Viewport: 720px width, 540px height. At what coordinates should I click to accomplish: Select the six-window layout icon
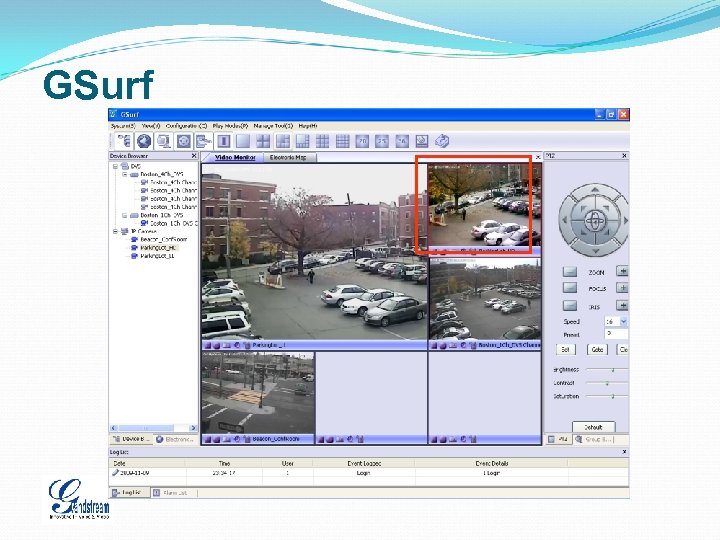(x=283, y=141)
